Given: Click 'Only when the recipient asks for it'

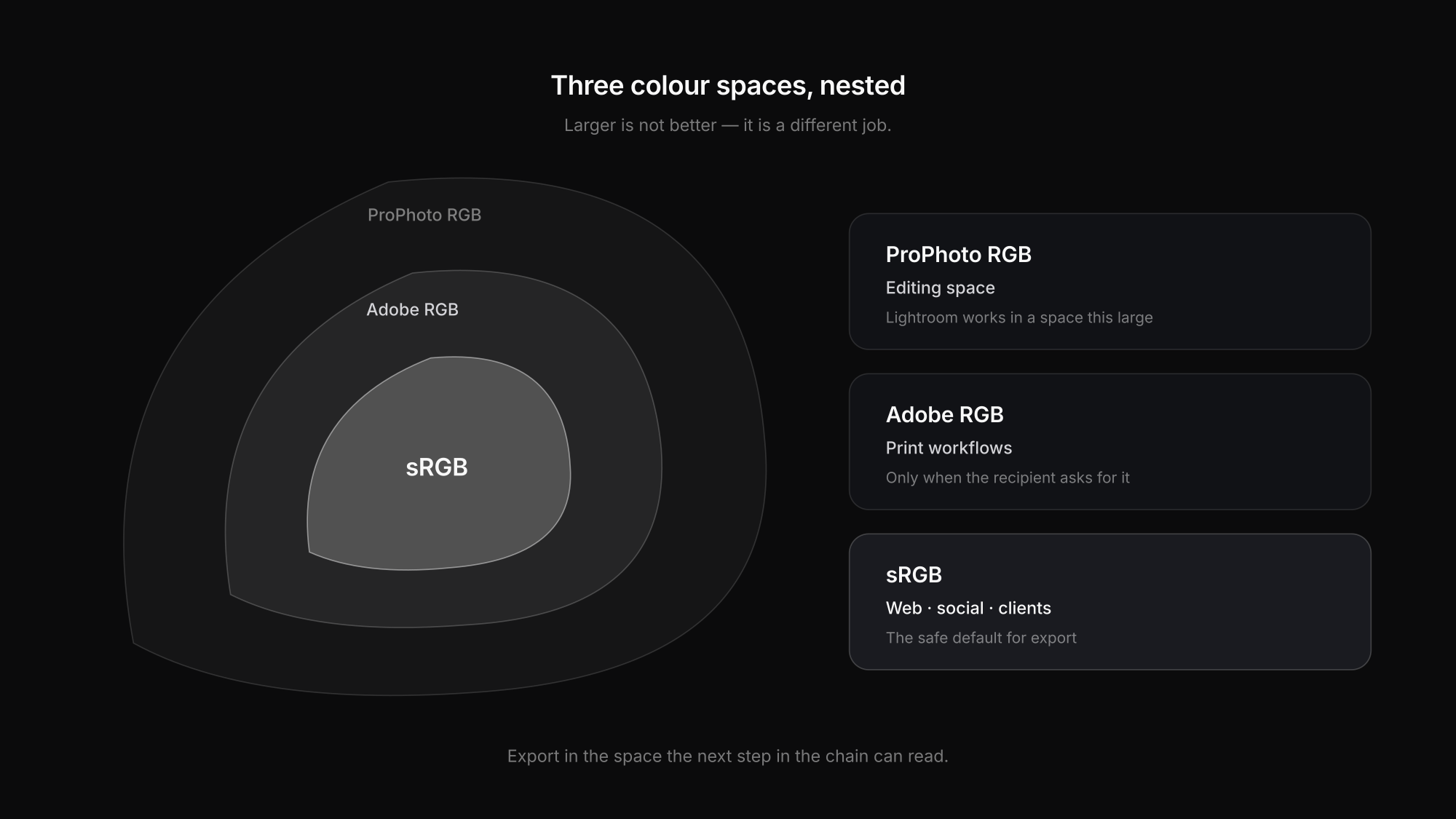Looking at the screenshot, I should coord(1008,478).
